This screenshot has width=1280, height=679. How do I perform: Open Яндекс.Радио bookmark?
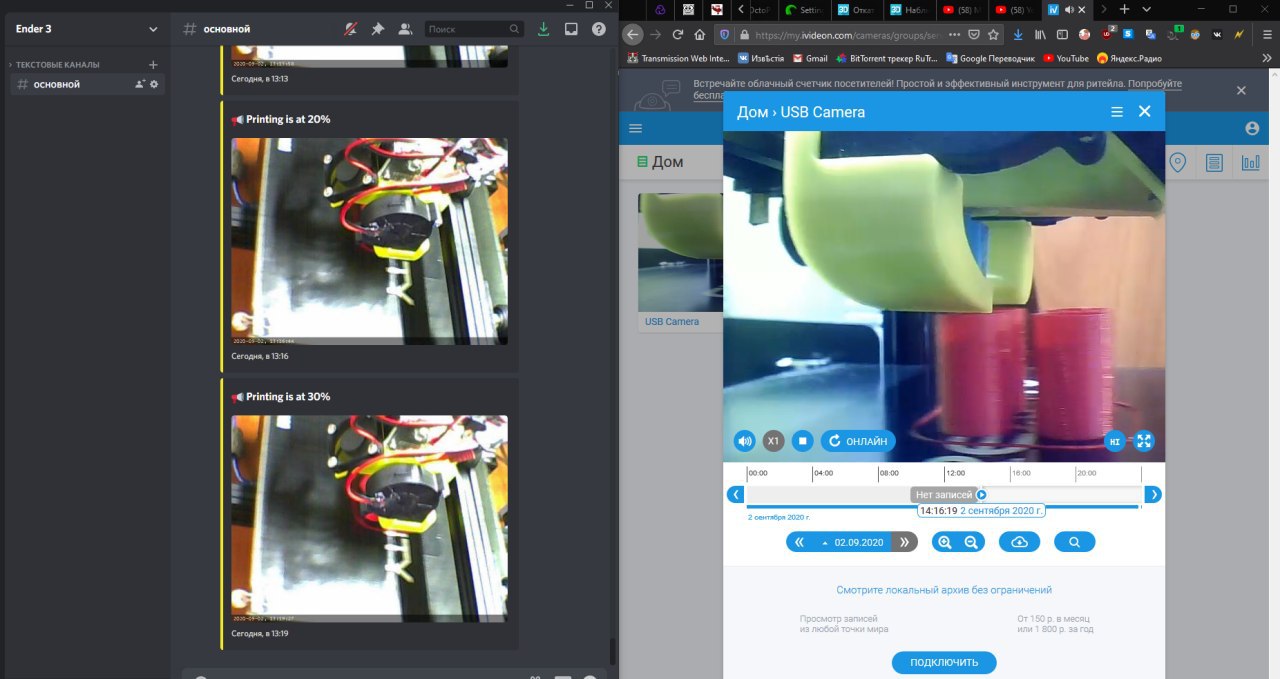1129,58
